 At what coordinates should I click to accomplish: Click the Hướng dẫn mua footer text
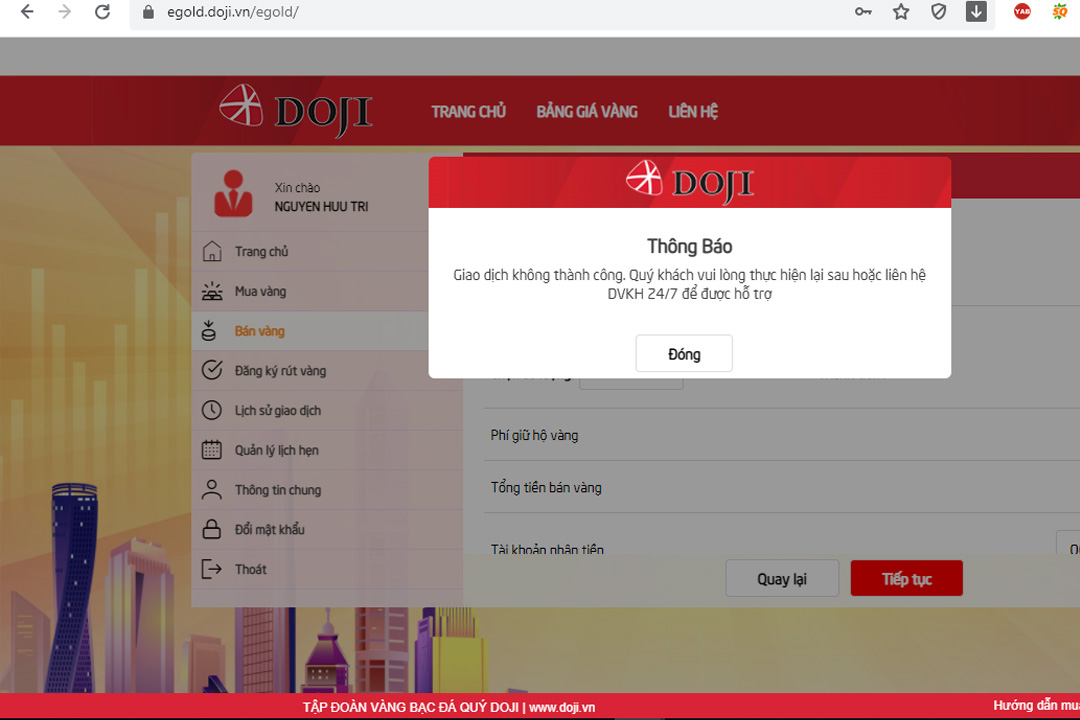(x=1036, y=706)
